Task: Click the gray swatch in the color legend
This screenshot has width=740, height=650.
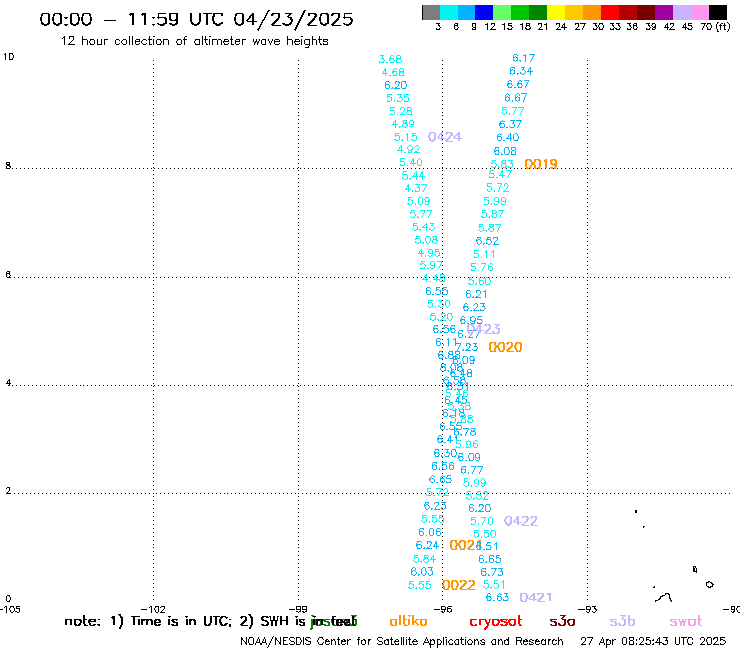Action: point(431,12)
